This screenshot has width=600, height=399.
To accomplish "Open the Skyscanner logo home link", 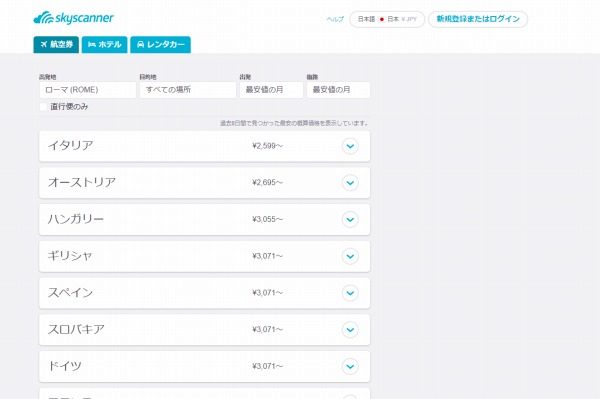I will pos(73,18).
